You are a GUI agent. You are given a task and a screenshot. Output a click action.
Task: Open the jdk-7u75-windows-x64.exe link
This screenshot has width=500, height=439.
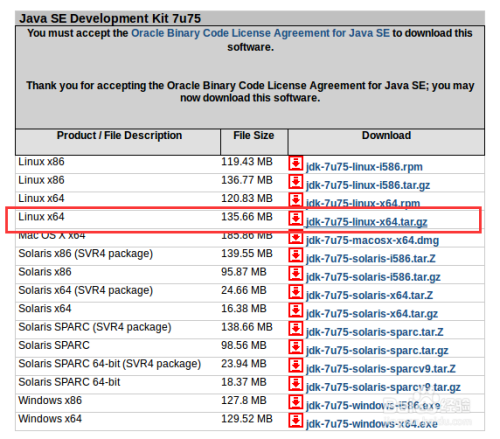372,423
